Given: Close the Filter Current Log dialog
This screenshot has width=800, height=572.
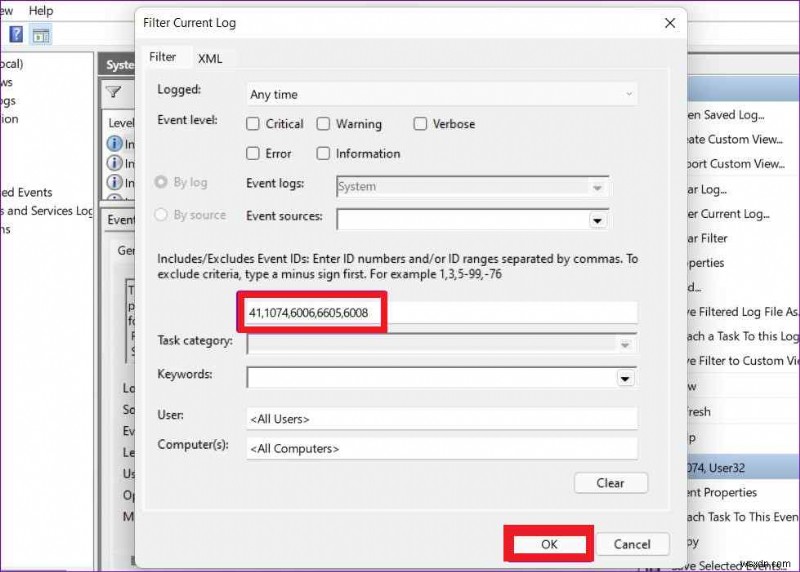Looking at the screenshot, I should click(670, 23).
